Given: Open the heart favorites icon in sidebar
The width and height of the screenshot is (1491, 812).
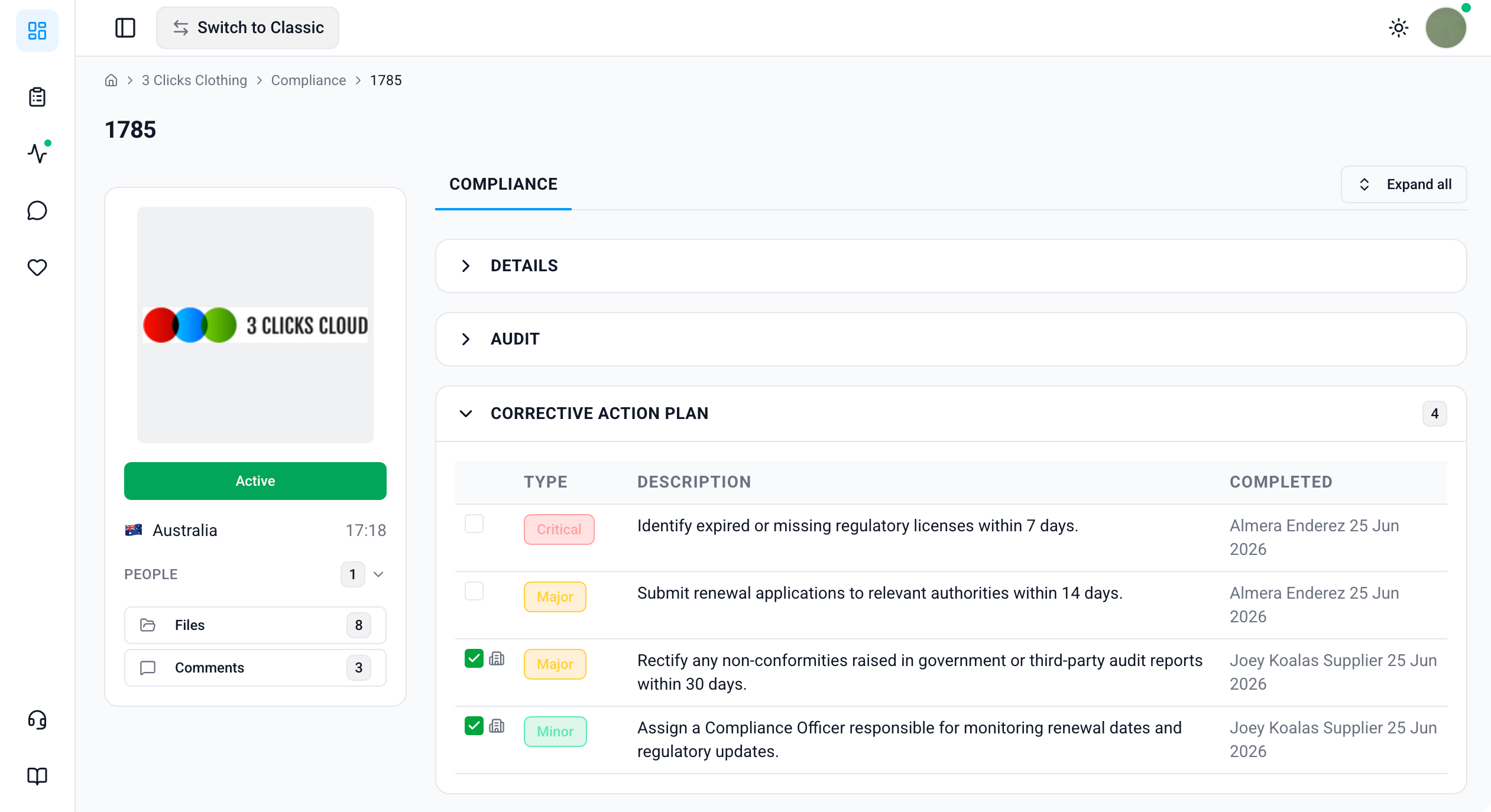Looking at the screenshot, I should pyautogui.click(x=37, y=267).
